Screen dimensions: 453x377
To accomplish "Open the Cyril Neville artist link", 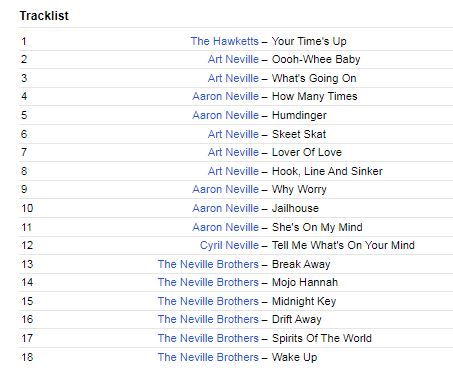I will pos(229,245).
